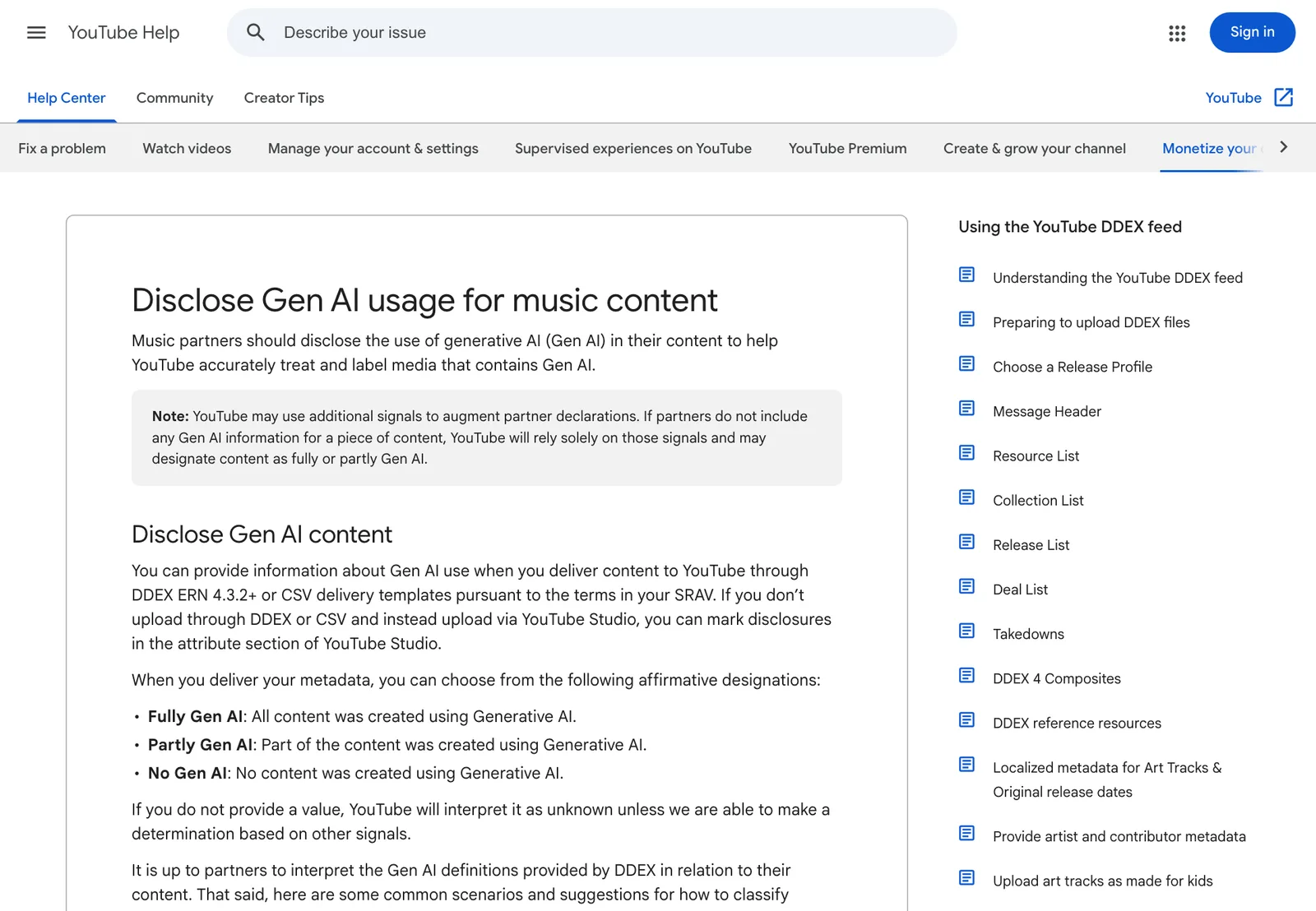Click article icon beside Takedowns

tap(966, 631)
